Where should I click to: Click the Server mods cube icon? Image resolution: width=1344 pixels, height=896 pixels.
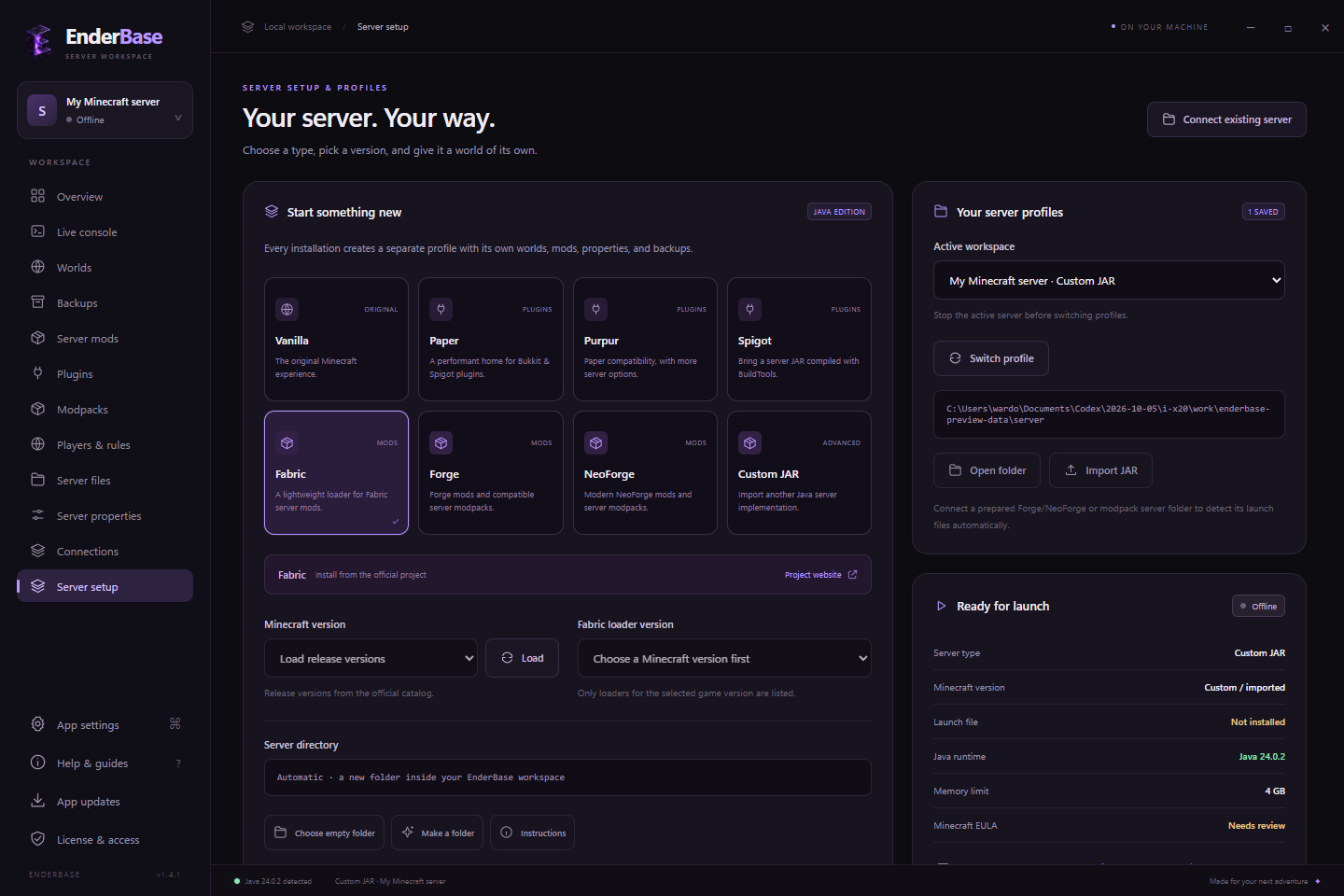37,338
